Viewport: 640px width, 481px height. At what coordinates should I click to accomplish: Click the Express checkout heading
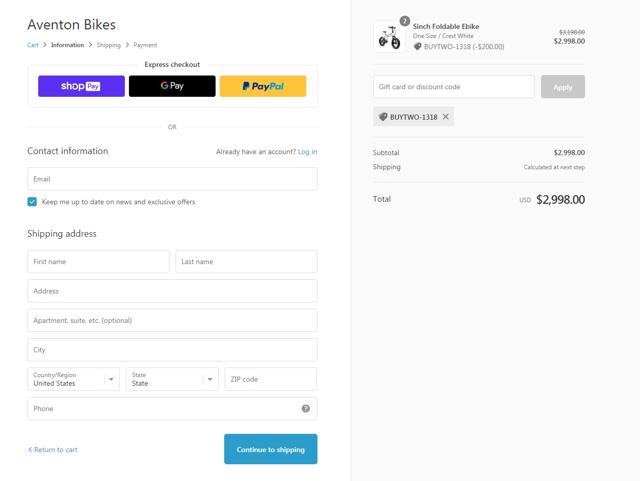pos(172,65)
